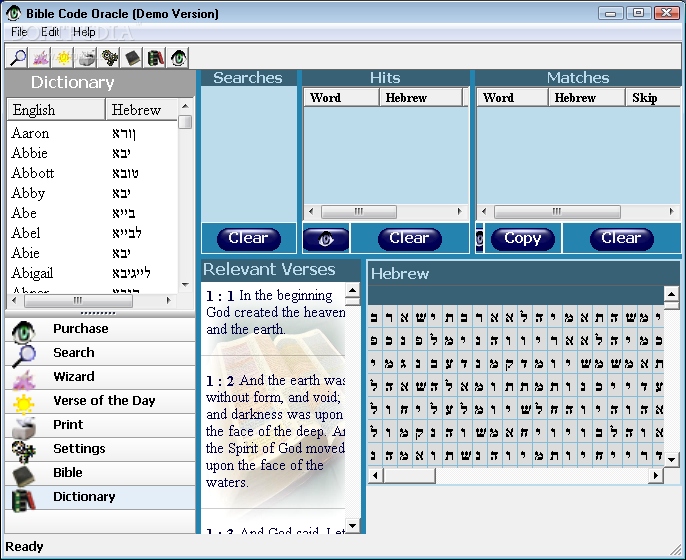Click the green eye toolbar icon
686x560 pixels.
178,58
